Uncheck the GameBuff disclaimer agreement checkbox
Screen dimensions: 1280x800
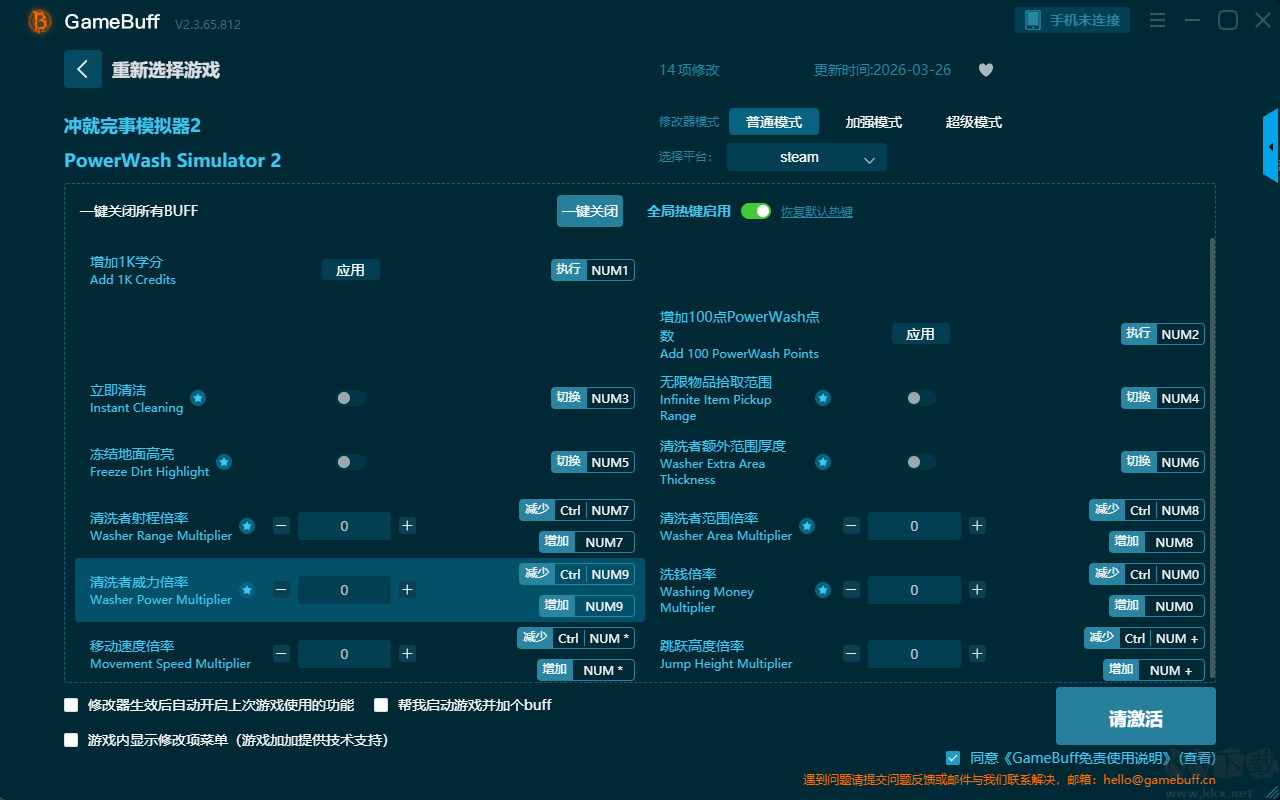click(x=953, y=758)
